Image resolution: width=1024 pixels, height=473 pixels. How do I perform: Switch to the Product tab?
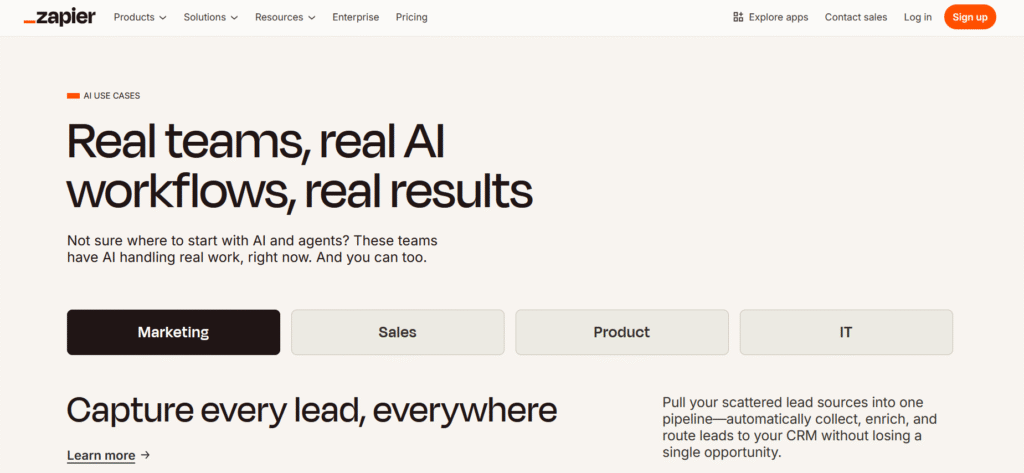621,332
